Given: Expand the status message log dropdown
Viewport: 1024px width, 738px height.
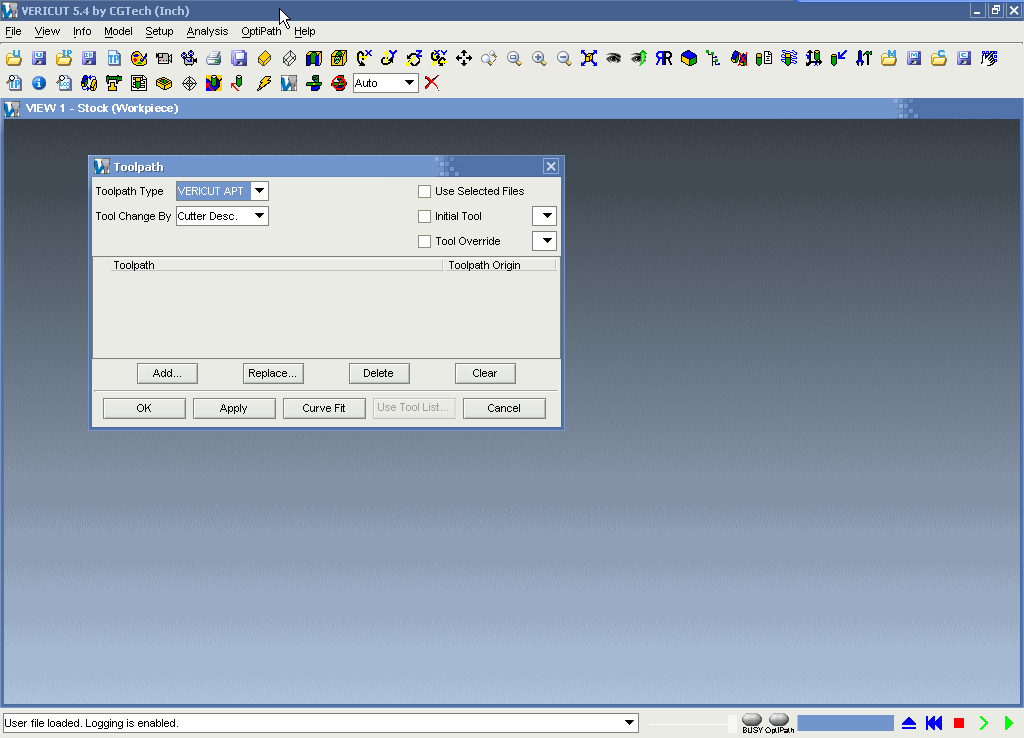Looking at the screenshot, I should 629,723.
